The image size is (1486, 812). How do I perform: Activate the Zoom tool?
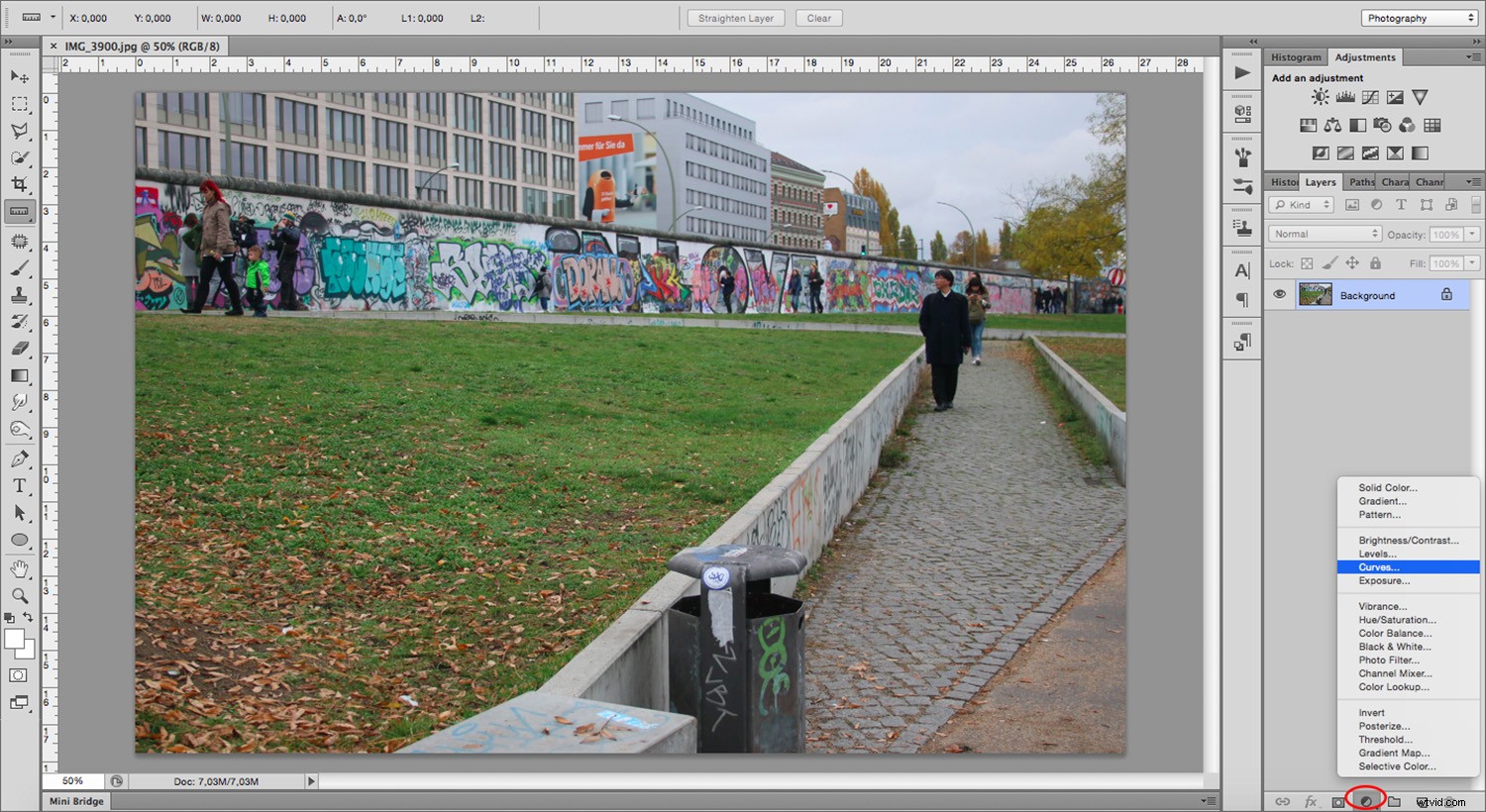[20, 595]
